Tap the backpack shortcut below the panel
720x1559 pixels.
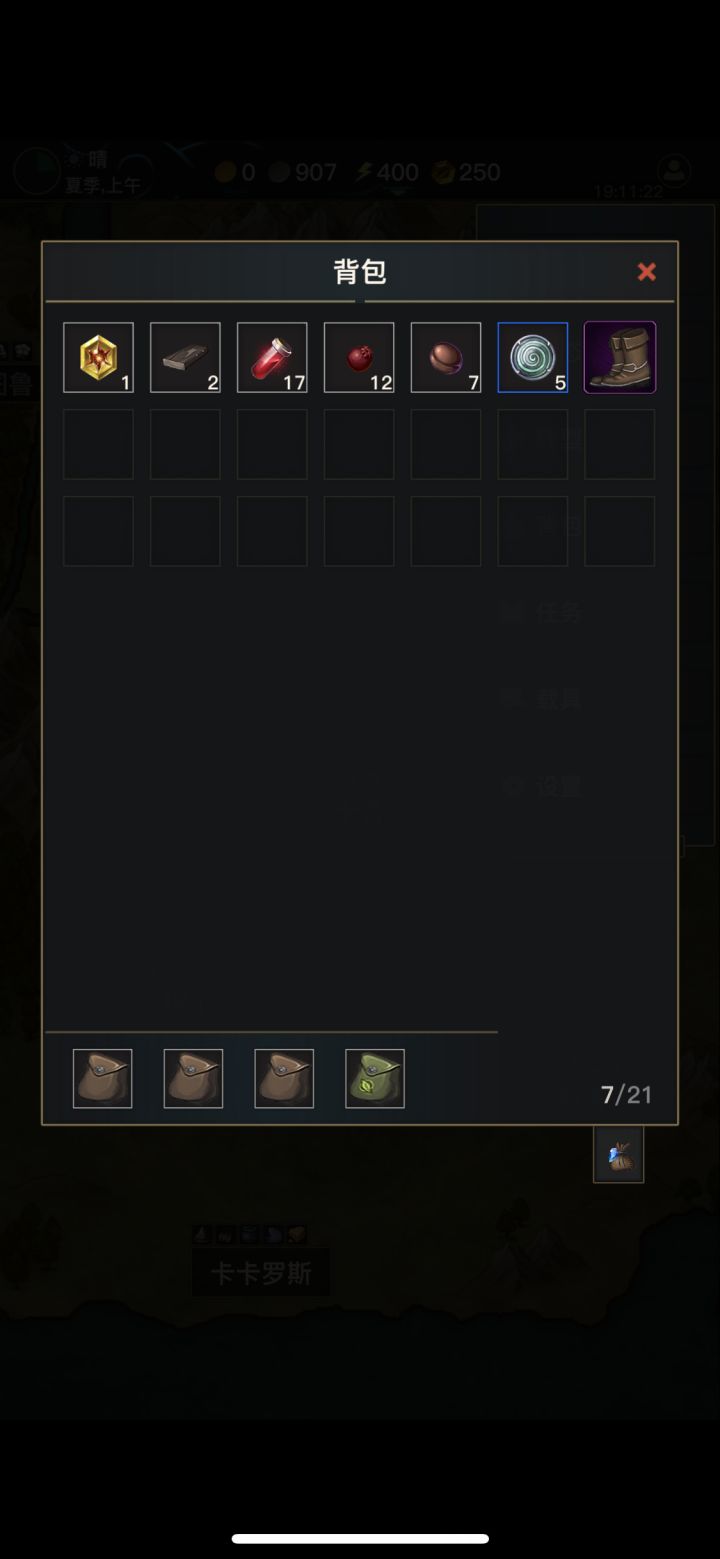pyautogui.click(x=618, y=1155)
